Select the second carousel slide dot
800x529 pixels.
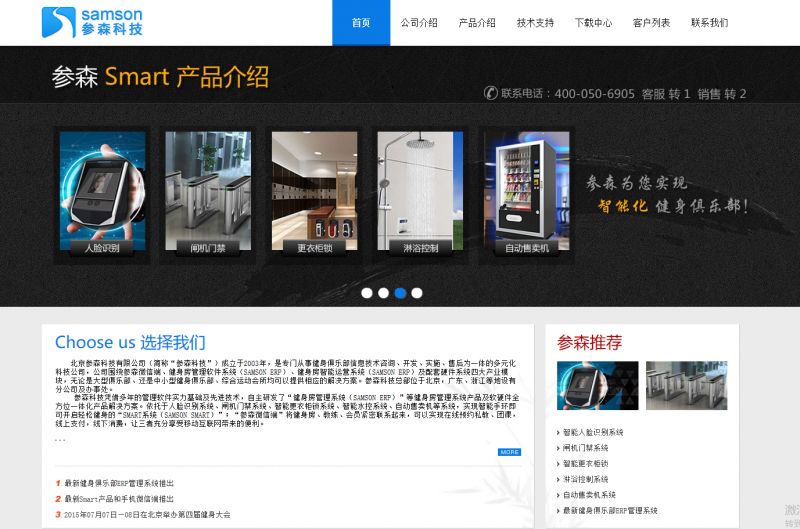tap(384, 293)
